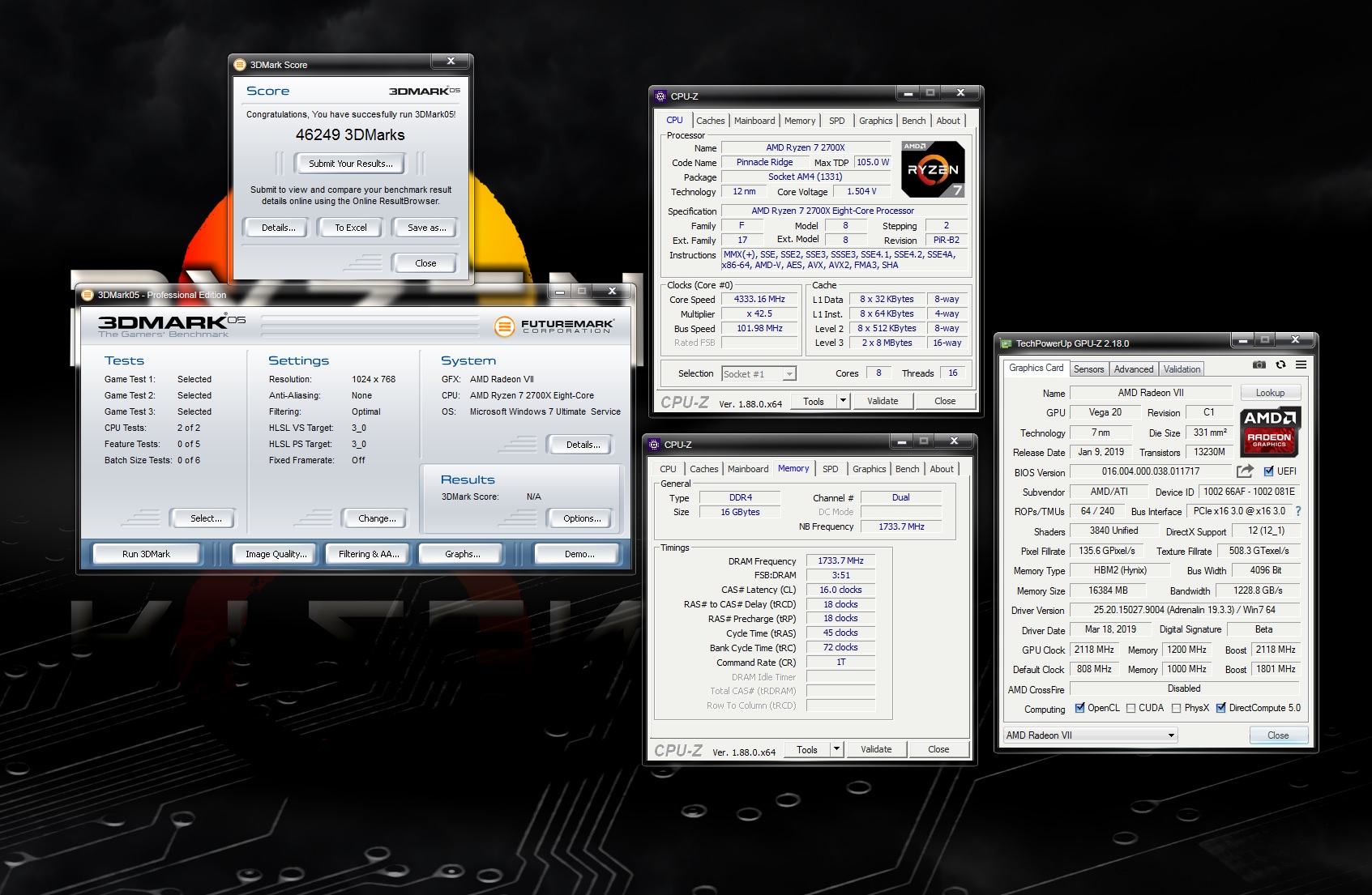Screen dimensions: 1372x895
Task: Click Change button under Settings
Action: pyautogui.click(x=377, y=518)
